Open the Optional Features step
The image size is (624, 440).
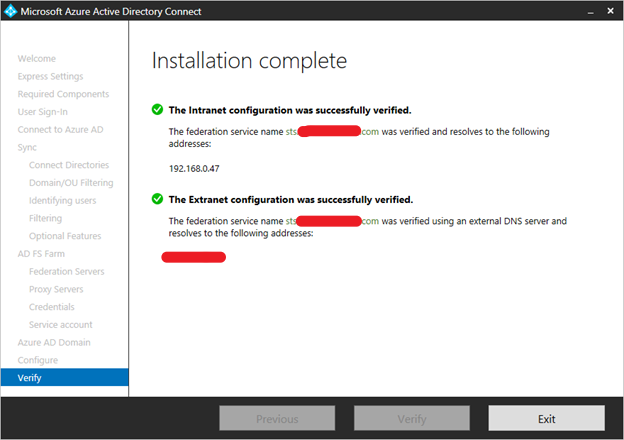coord(65,236)
